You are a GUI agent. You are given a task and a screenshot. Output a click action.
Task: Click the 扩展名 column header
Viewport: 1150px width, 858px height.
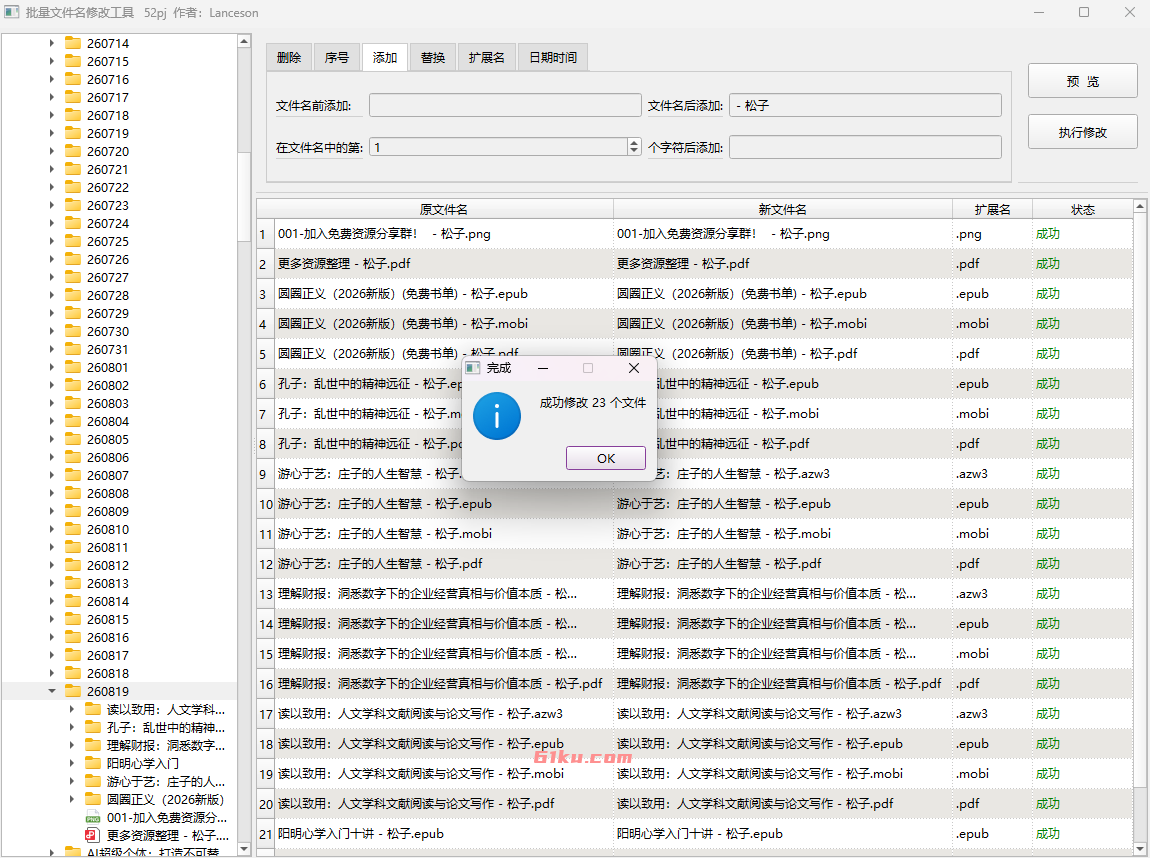pyautogui.click(x=992, y=210)
